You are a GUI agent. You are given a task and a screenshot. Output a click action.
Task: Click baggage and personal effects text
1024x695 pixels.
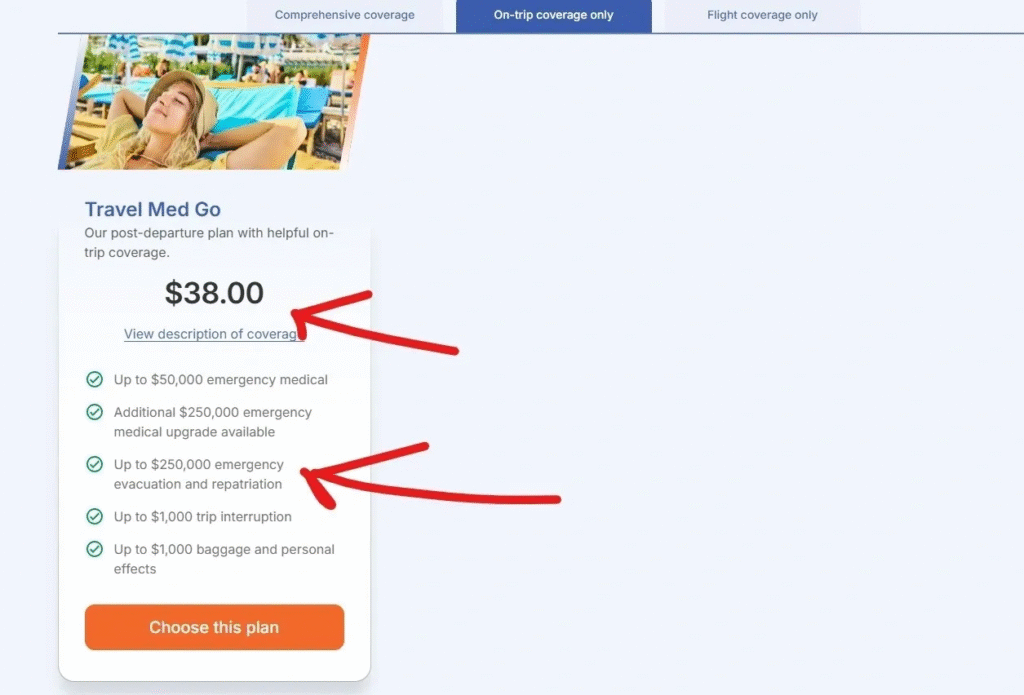pyautogui.click(x=224, y=559)
